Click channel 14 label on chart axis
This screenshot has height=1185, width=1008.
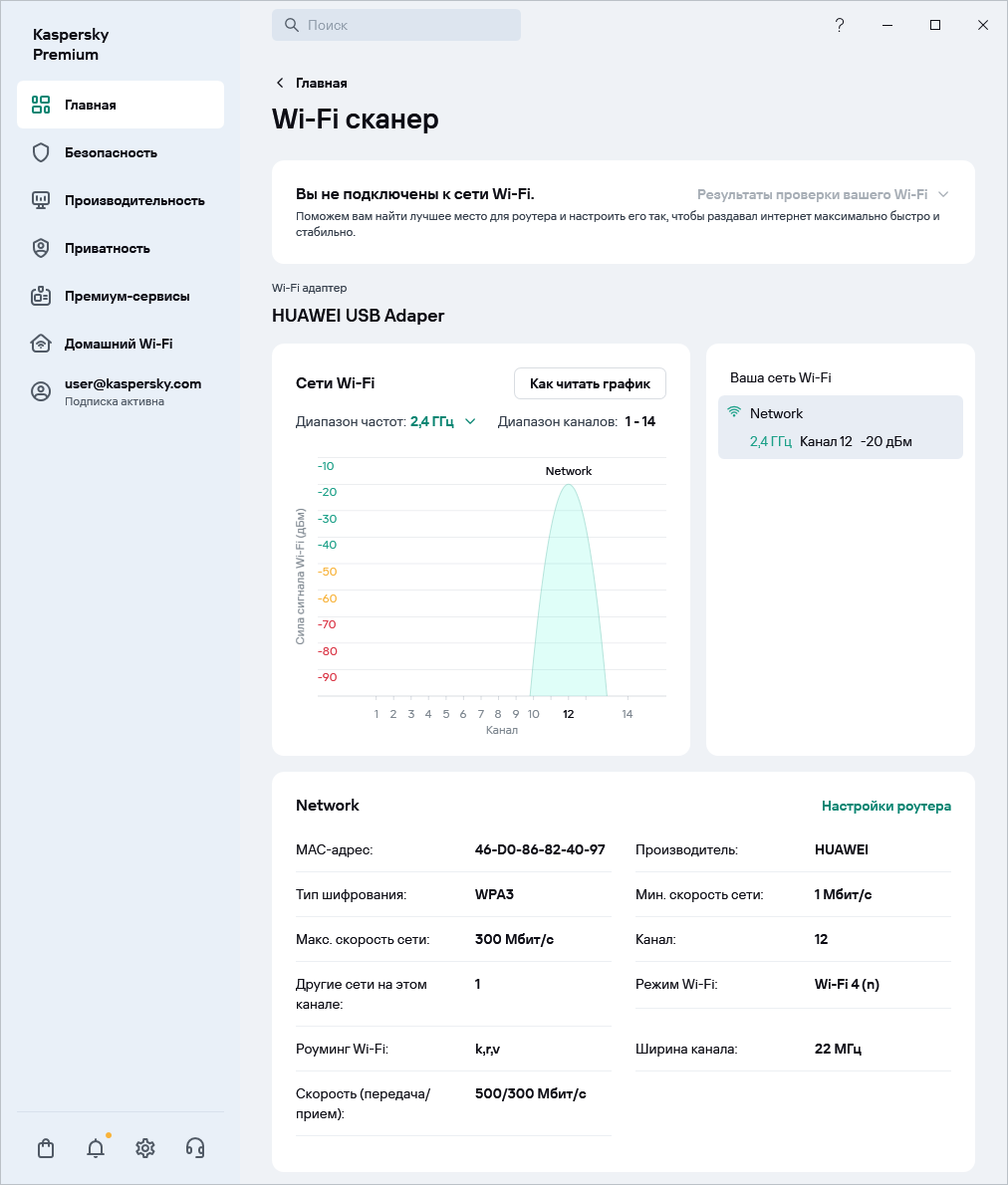627,714
